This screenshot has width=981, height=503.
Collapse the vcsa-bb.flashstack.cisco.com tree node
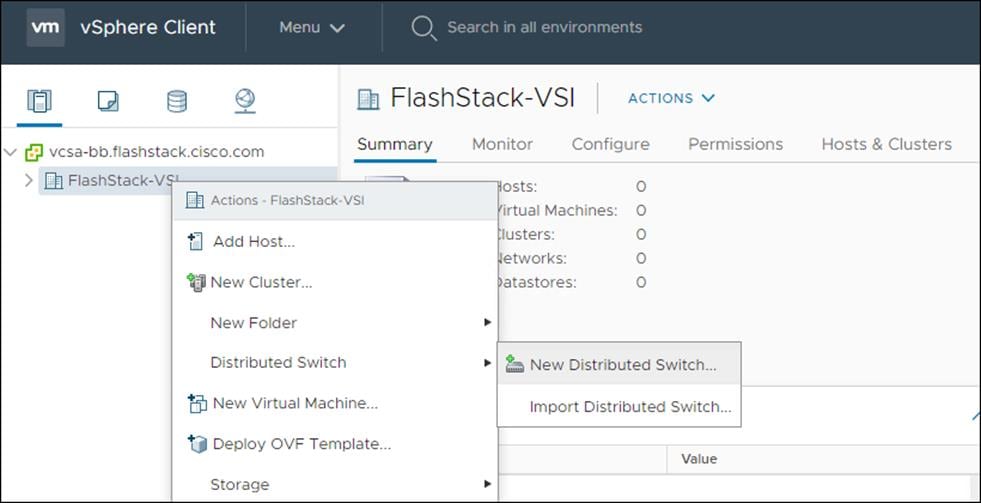[x=10, y=151]
